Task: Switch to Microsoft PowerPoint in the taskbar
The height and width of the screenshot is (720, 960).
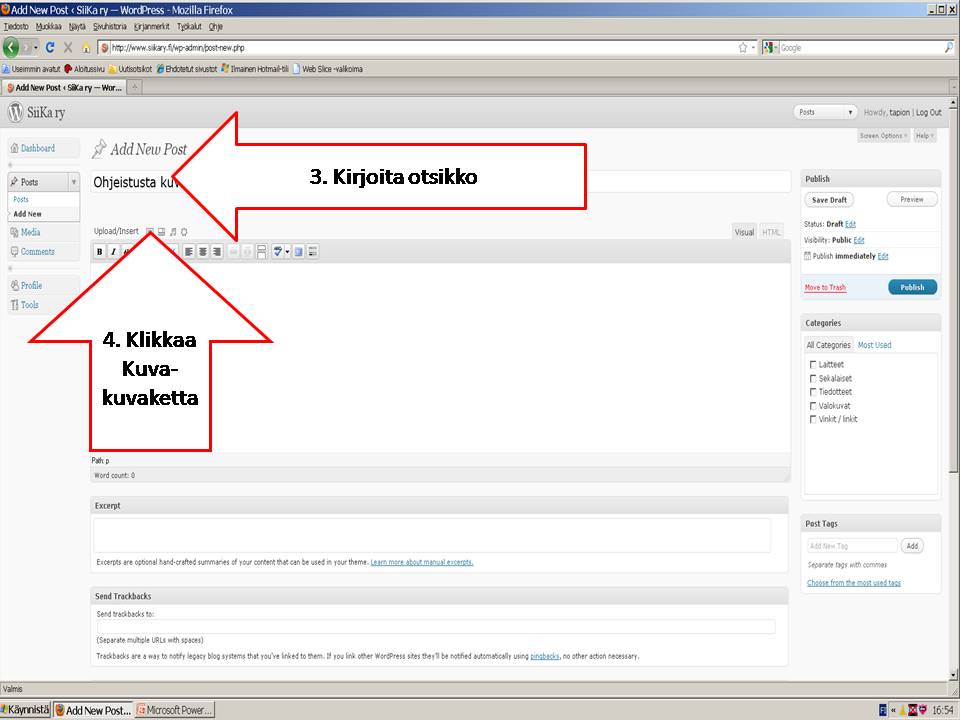Action: pos(174,710)
